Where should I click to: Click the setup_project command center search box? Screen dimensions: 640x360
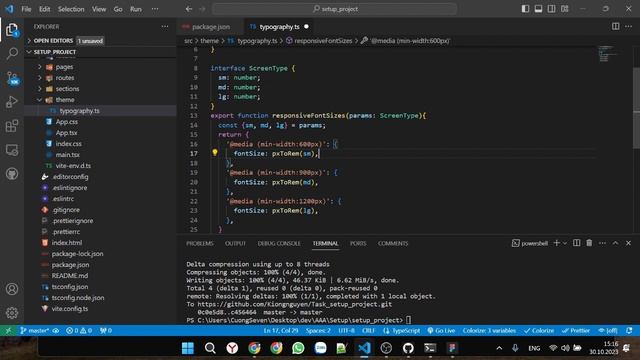pos(335,9)
